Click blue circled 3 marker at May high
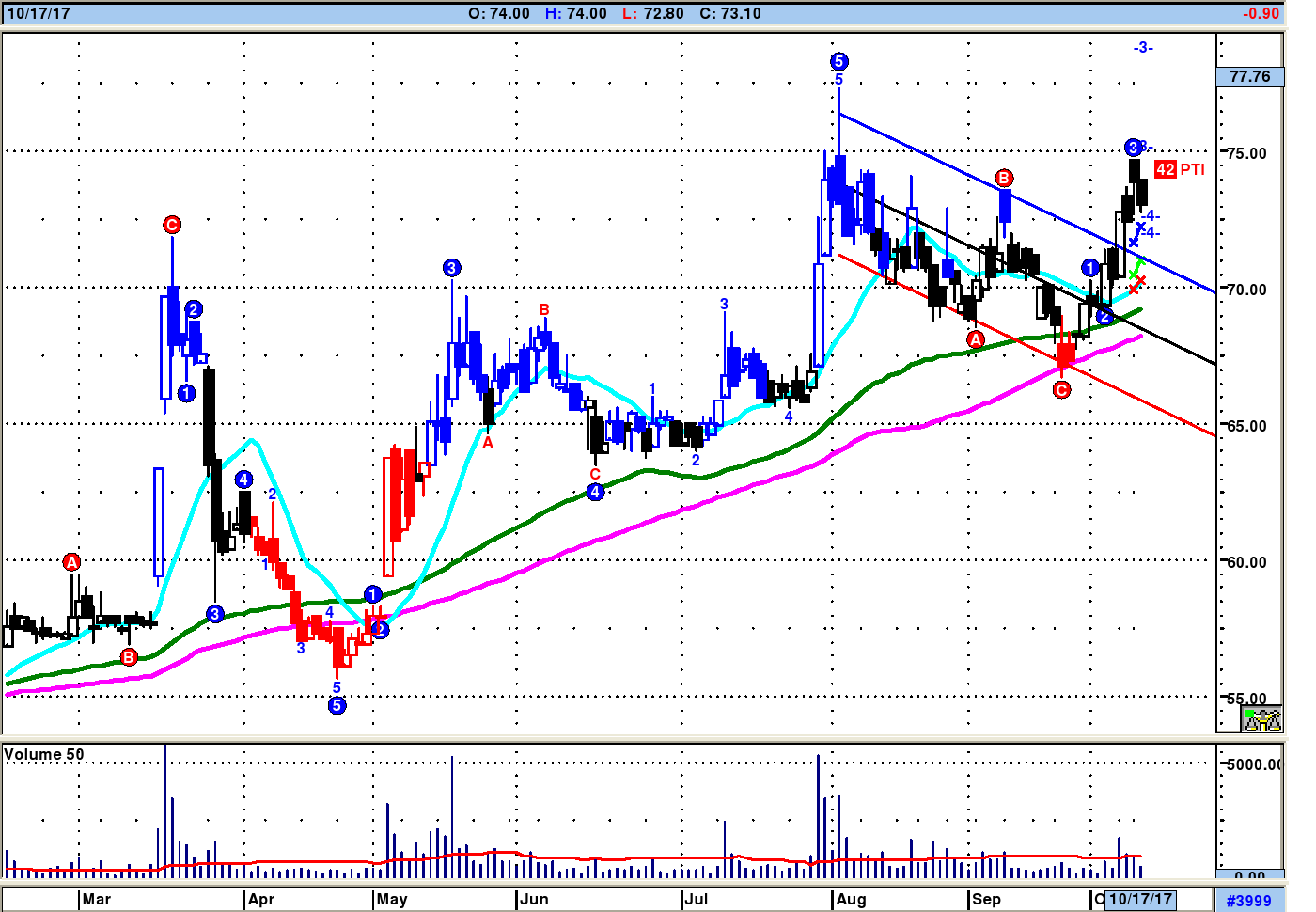Viewport: 1316px width, 912px height. coord(451,268)
